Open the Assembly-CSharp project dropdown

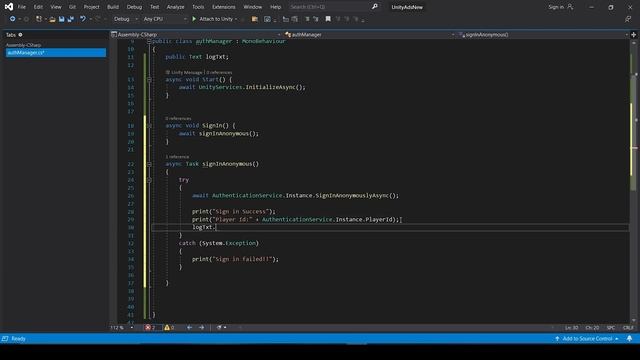196,35
